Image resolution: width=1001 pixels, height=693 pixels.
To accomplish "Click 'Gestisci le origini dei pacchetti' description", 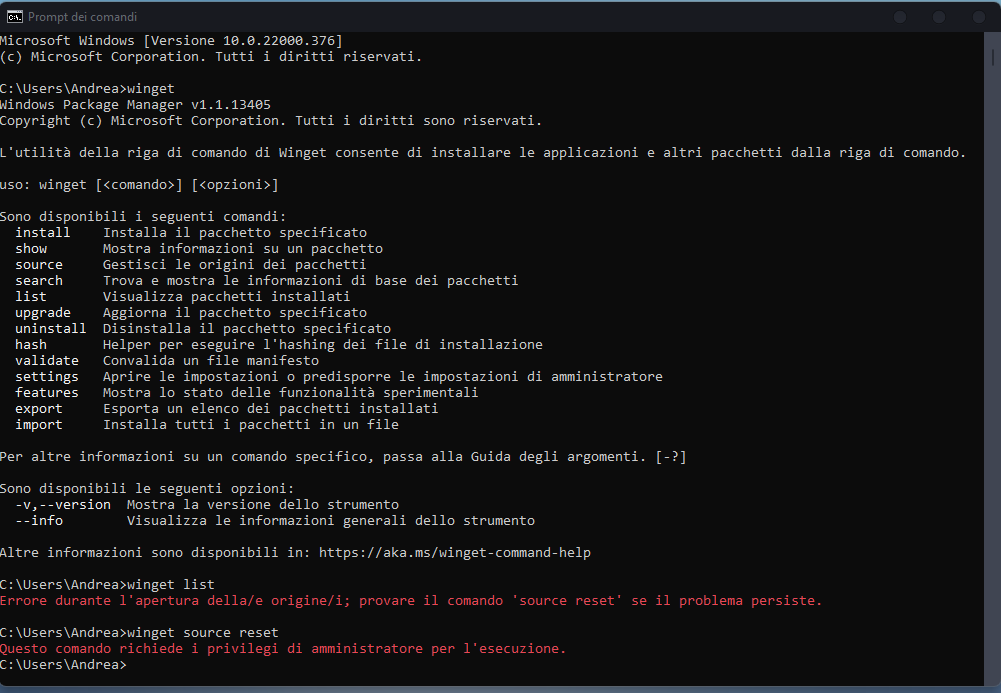I will pos(234,265).
